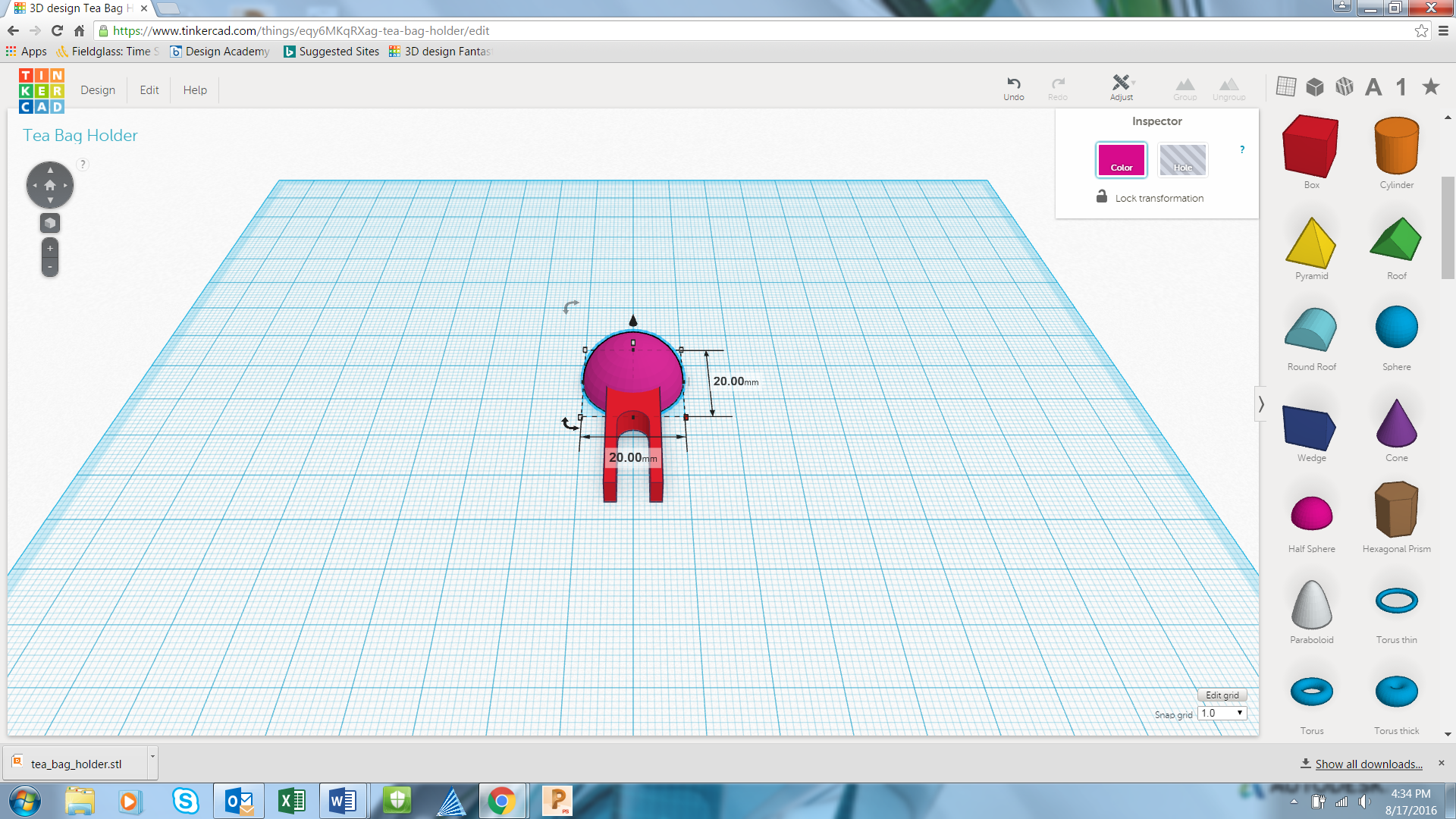Image resolution: width=1456 pixels, height=819 pixels.
Task: Pick the yellow Pyramid shape
Action: point(1311,243)
